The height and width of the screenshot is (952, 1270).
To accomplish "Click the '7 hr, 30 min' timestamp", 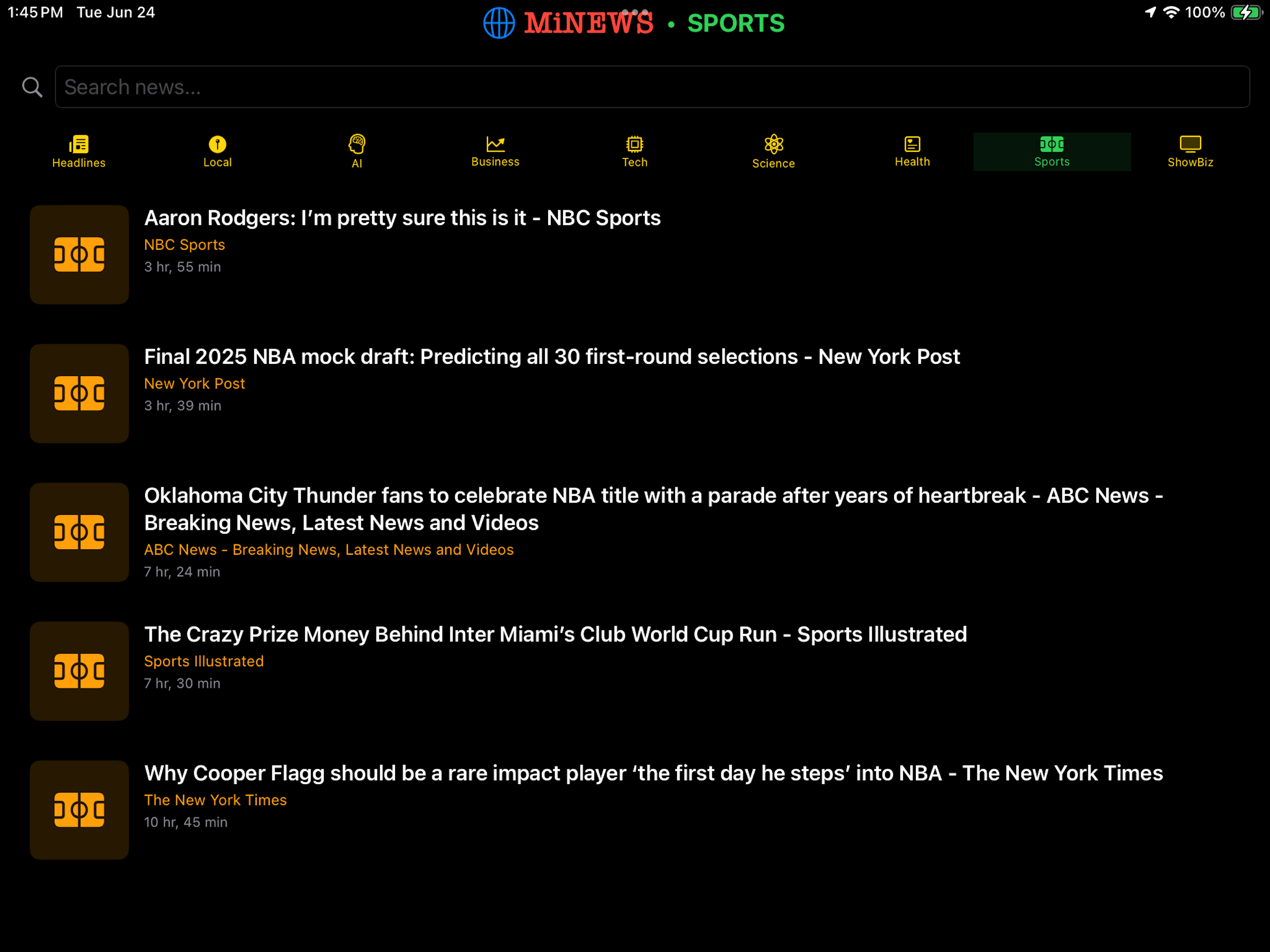I will point(182,683).
